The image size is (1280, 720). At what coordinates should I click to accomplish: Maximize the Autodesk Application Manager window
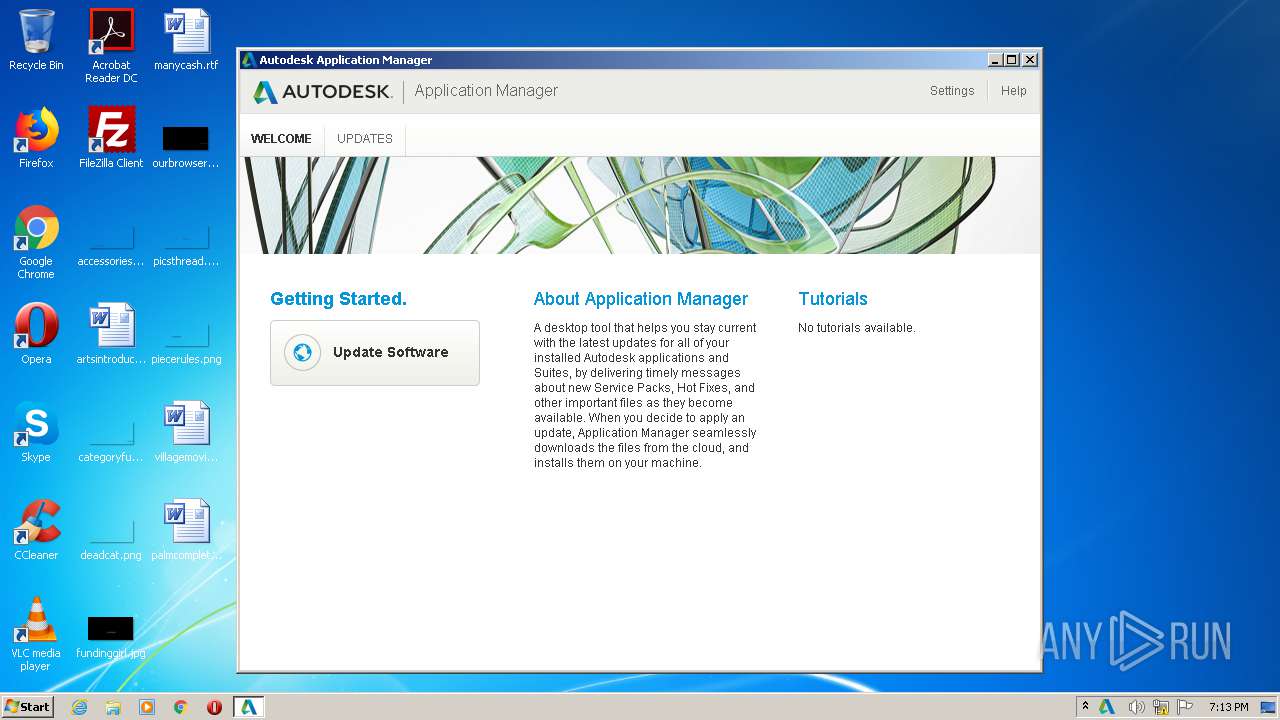[1012, 60]
